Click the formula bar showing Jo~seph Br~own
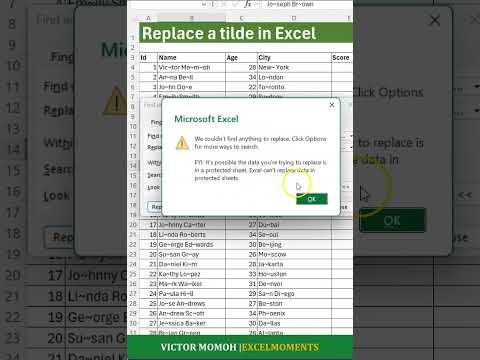480x360 pixels. [x=308, y=4]
